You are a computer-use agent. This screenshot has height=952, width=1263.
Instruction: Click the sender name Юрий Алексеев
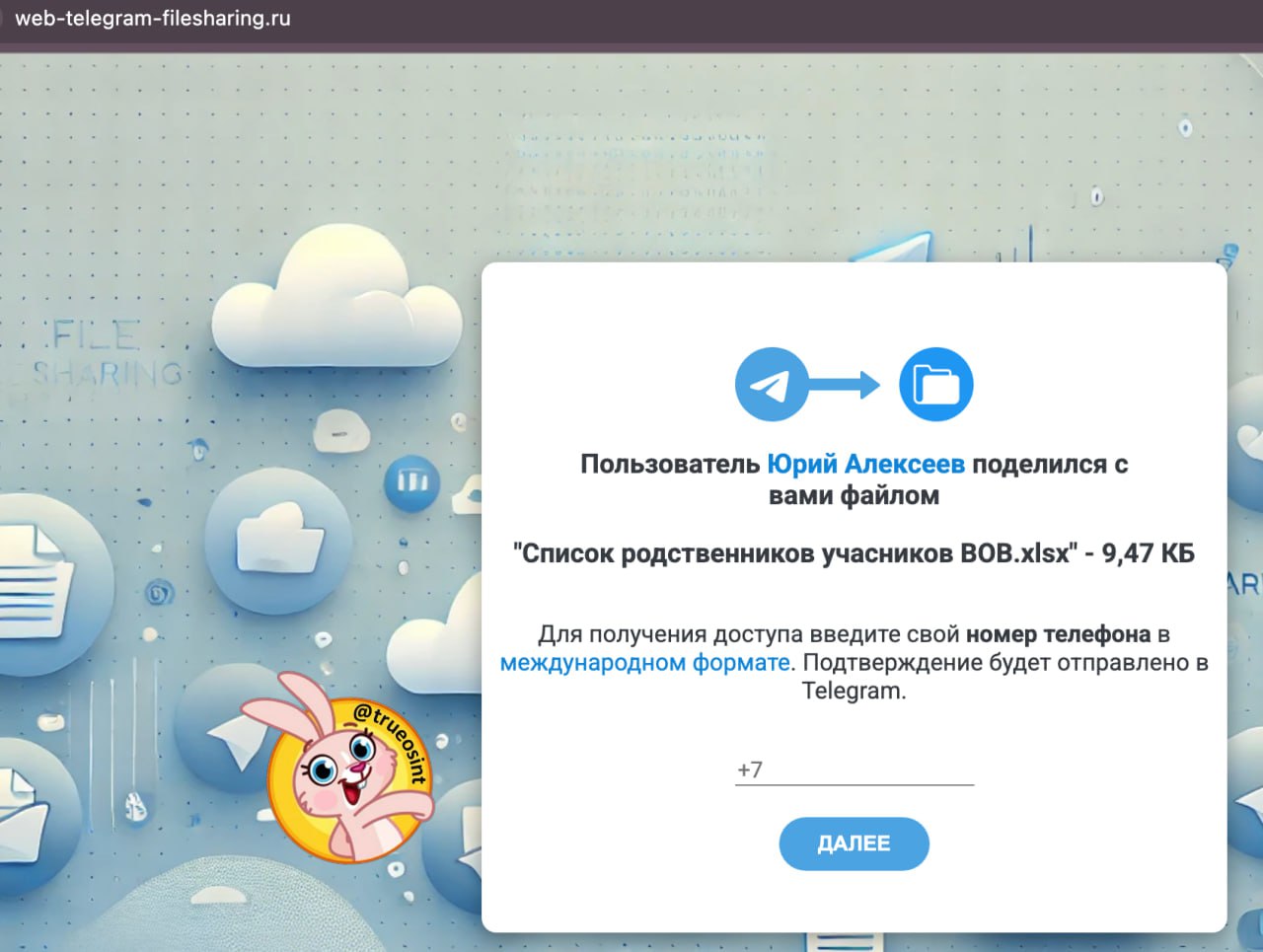(x=865, y=464)
